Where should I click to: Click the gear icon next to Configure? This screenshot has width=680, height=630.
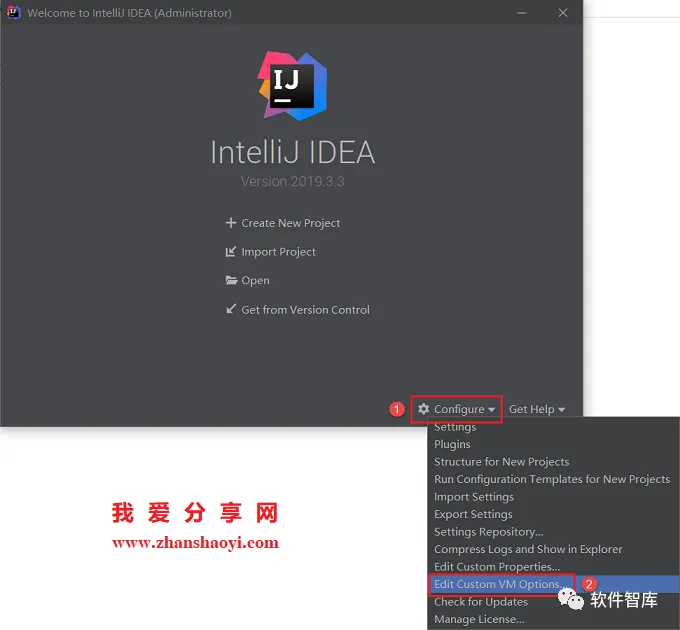click(423, 409)
